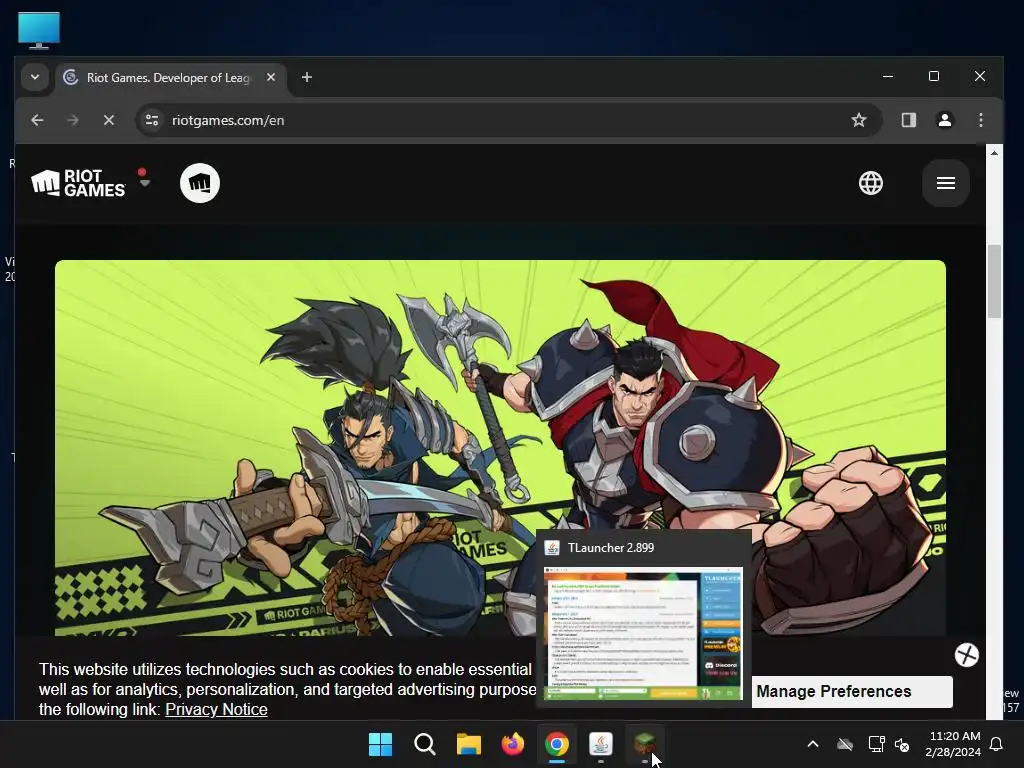
Task: Click the muted volume tray icon
Action: (x=902, y=744)
